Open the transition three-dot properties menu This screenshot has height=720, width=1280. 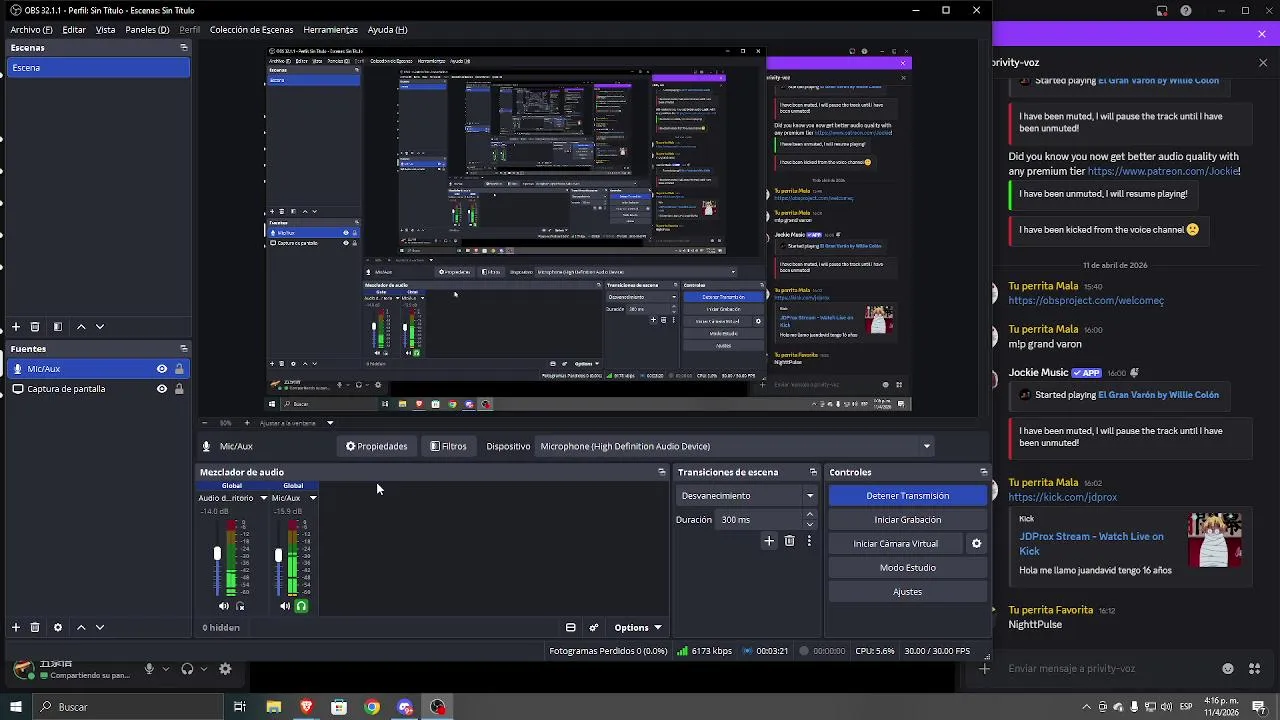coord(809,541)
